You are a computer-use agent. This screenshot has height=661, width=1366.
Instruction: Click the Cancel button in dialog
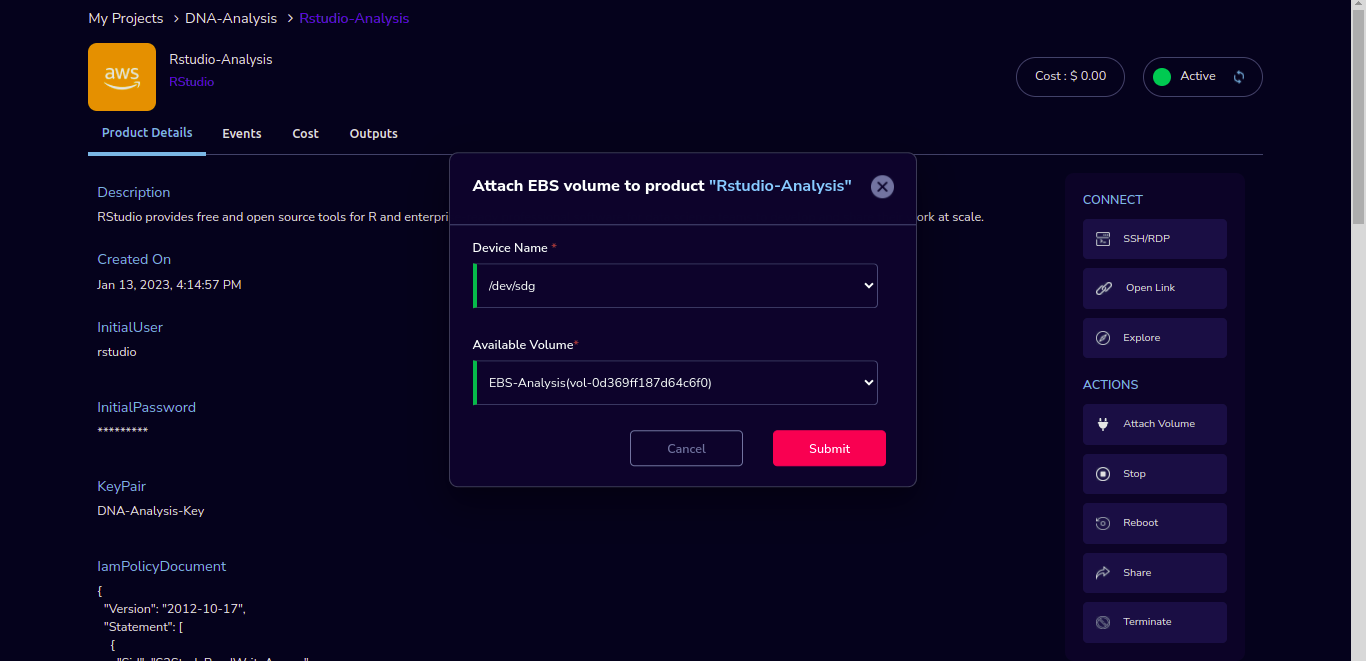(x=686, y=448)
